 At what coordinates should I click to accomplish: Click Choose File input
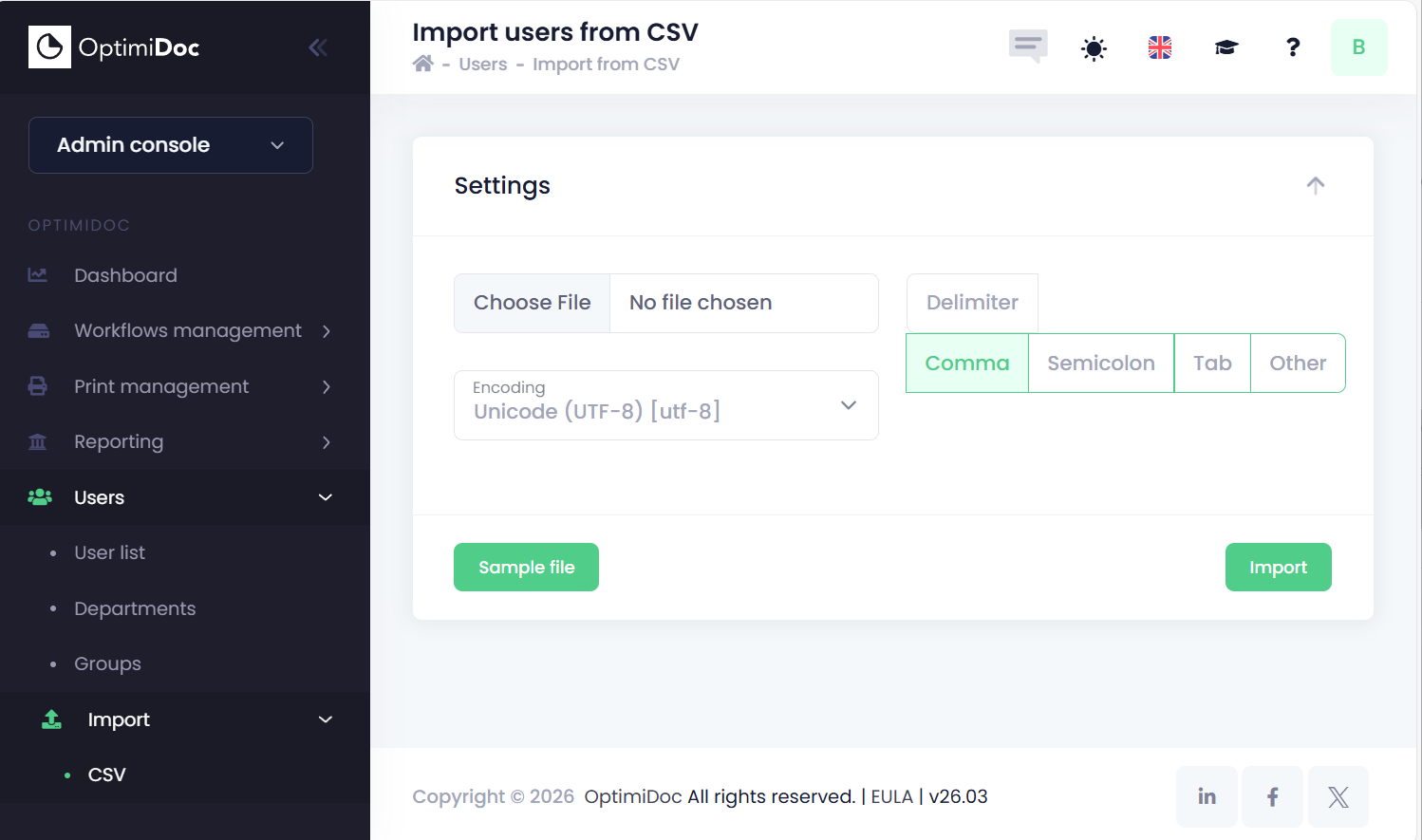click(x=533, y=303)
